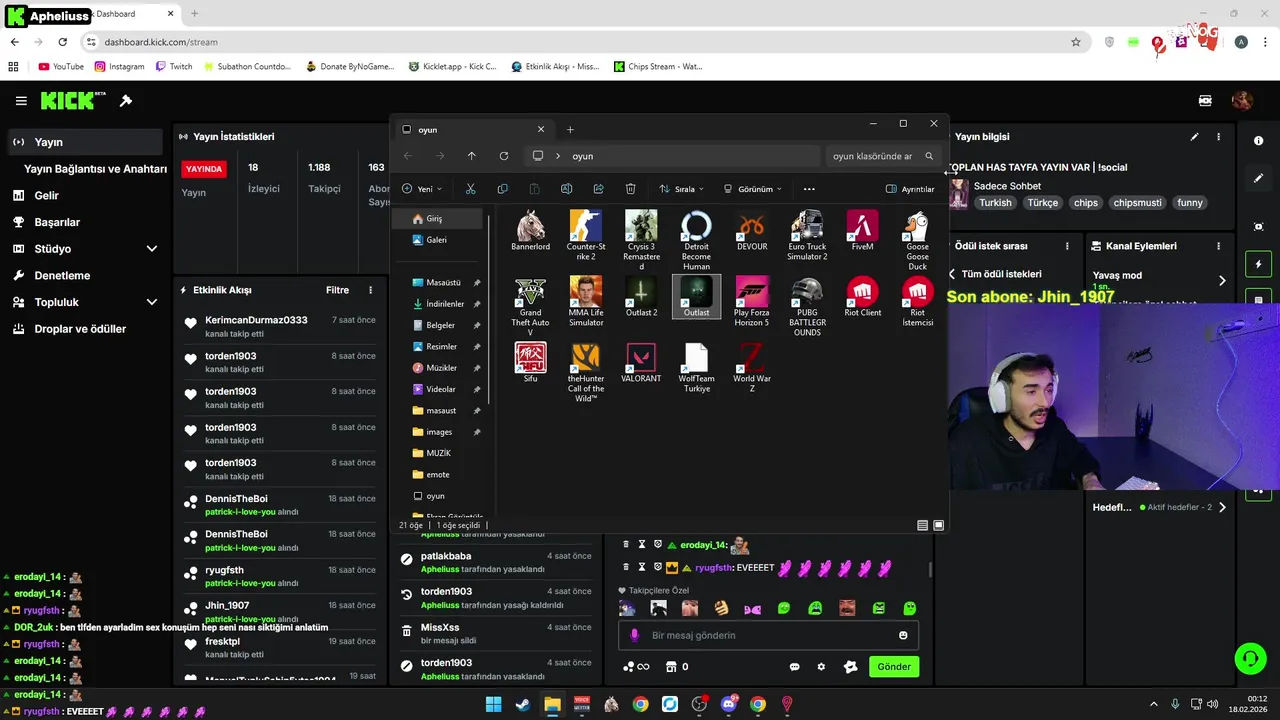The image size is (1280, 720).
Task: Switch Explorer to details list view
Action: 922,525
